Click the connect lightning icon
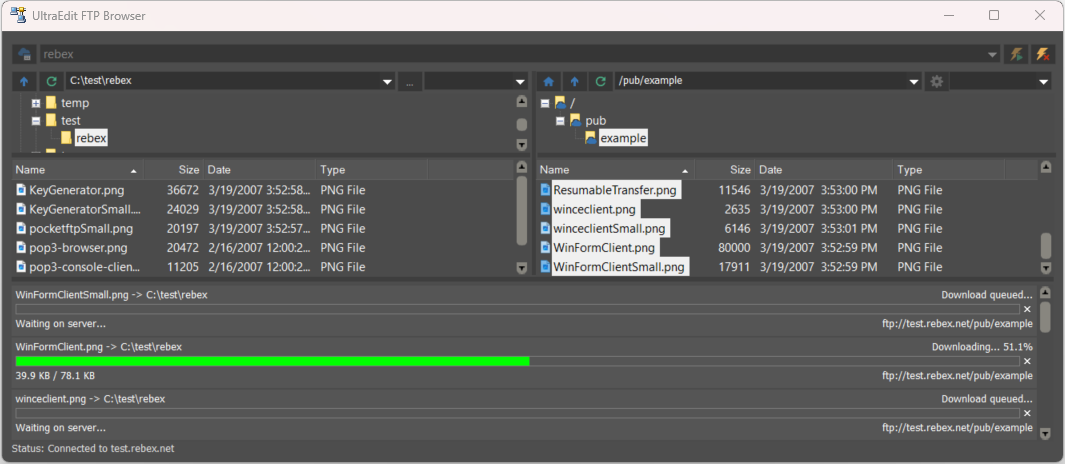Viewport: 1065px width, 464px height. click(1016, 54)
